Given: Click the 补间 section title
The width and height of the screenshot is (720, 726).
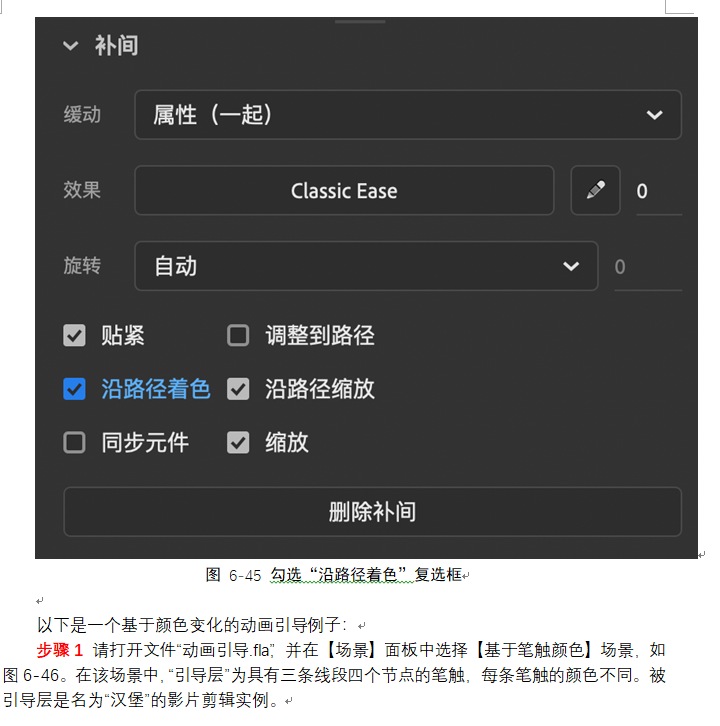Looking at the screenshot, I should (116, 45).
